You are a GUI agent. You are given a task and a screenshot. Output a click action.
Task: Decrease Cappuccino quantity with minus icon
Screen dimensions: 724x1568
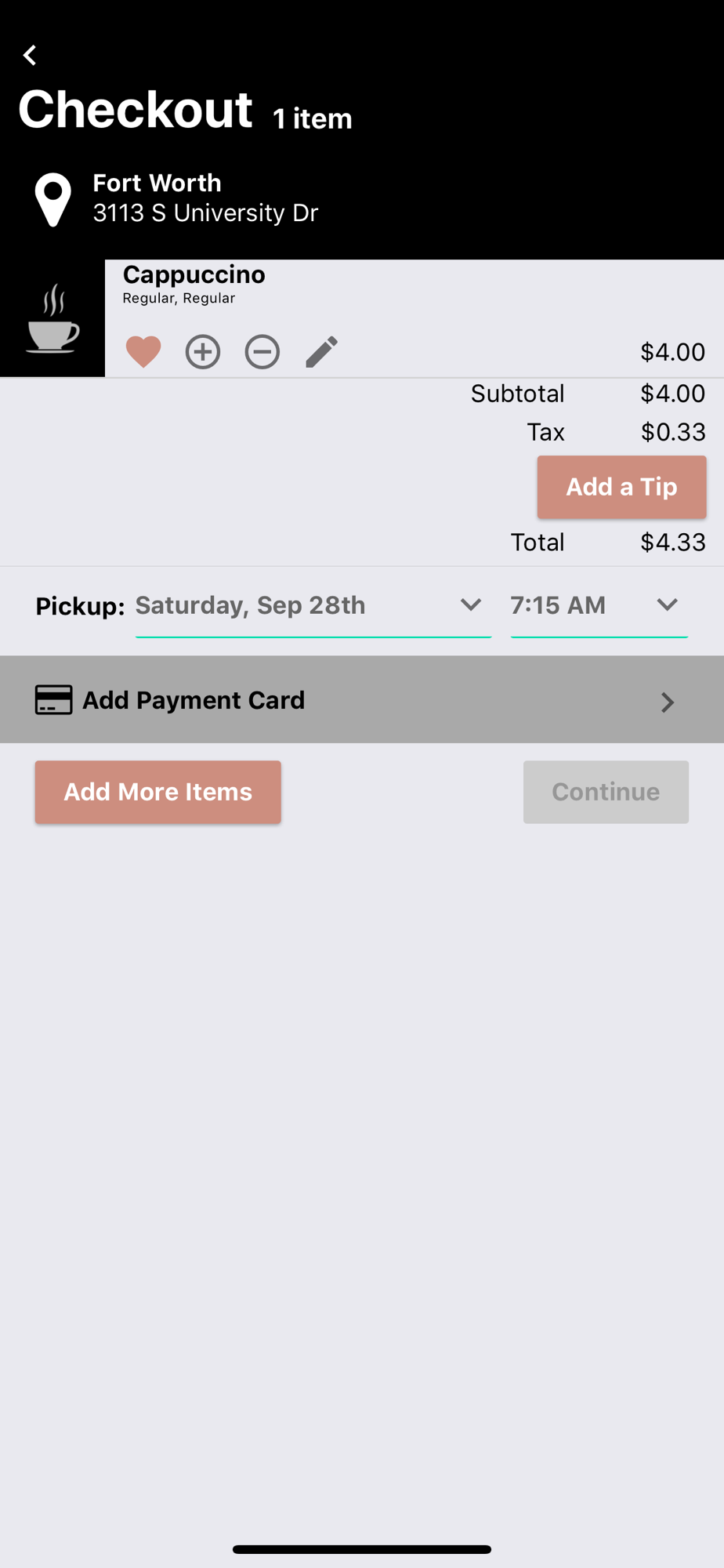point(262,351)
